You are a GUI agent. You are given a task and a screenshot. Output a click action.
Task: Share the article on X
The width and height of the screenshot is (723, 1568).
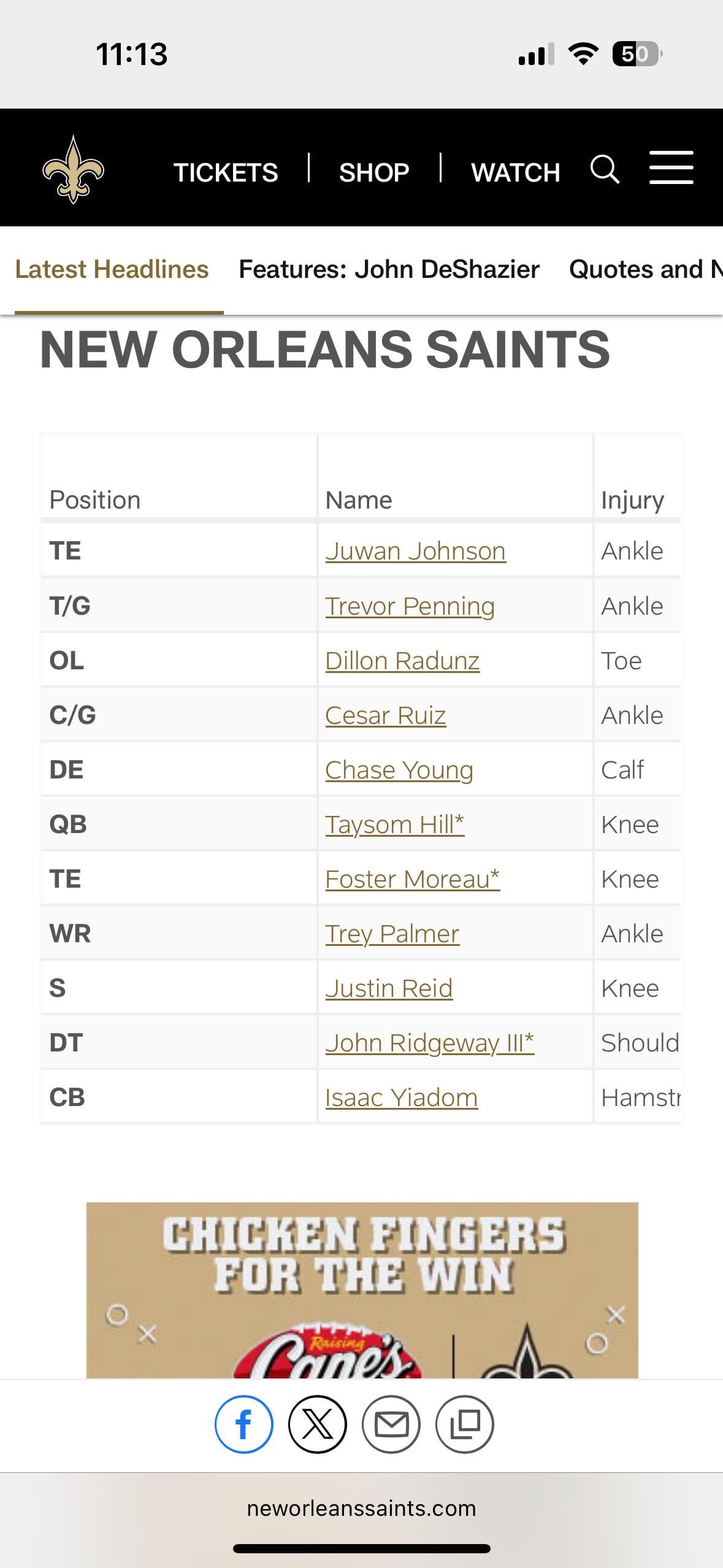click(x=317, y=1424)
